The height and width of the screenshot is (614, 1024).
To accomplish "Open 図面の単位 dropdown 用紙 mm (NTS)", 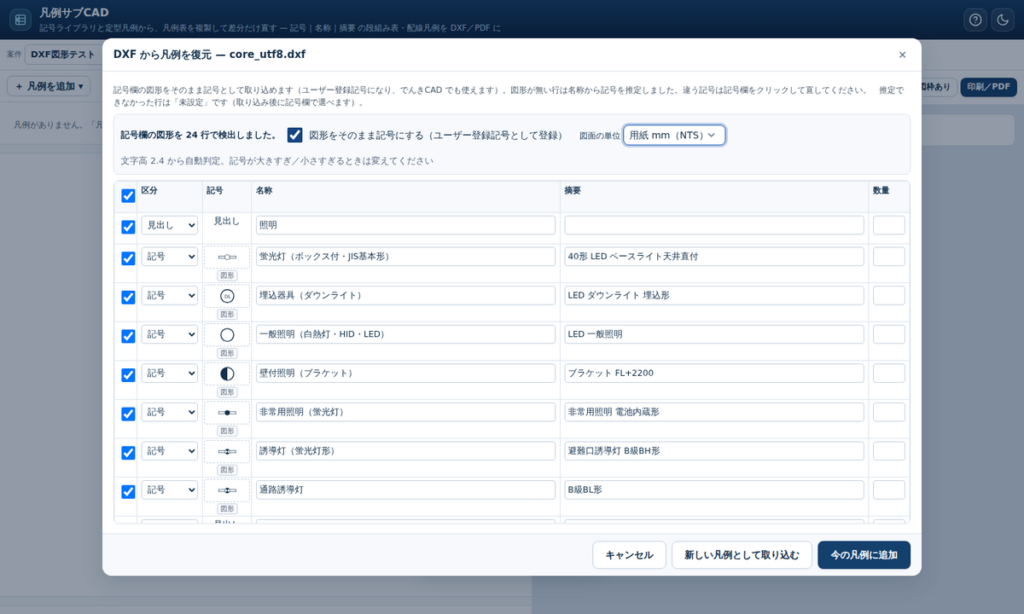I will (674, 135).
